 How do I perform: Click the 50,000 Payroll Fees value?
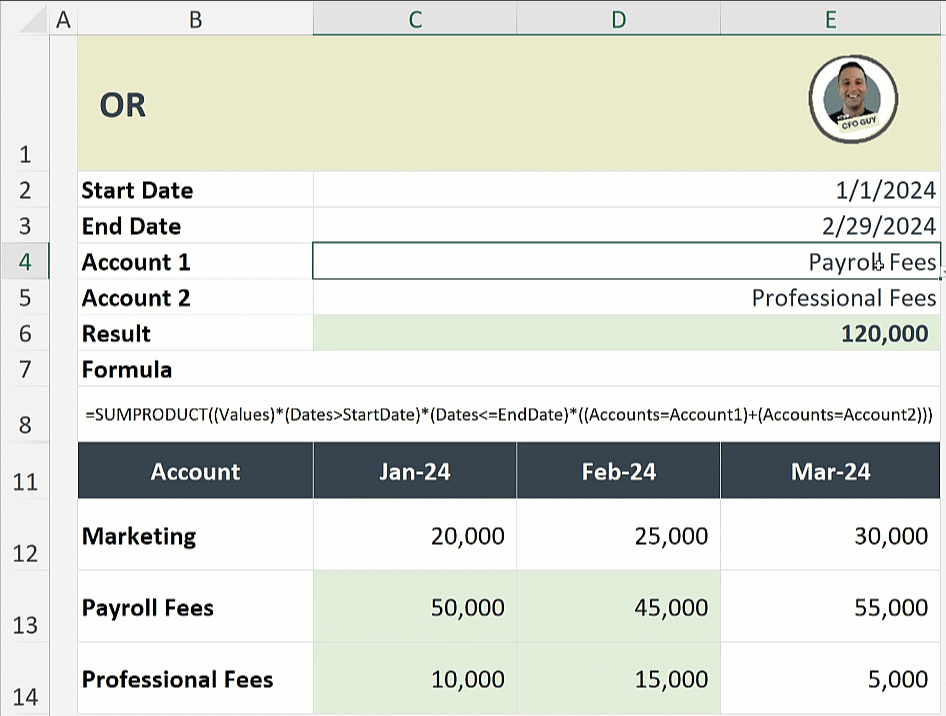point(413,608)
